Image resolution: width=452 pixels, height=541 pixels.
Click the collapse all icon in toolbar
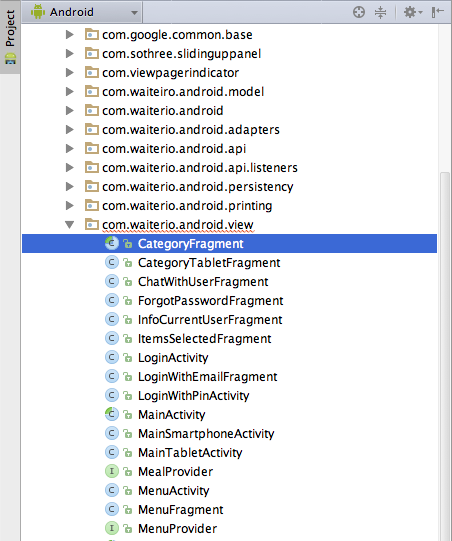pos(380,12)
